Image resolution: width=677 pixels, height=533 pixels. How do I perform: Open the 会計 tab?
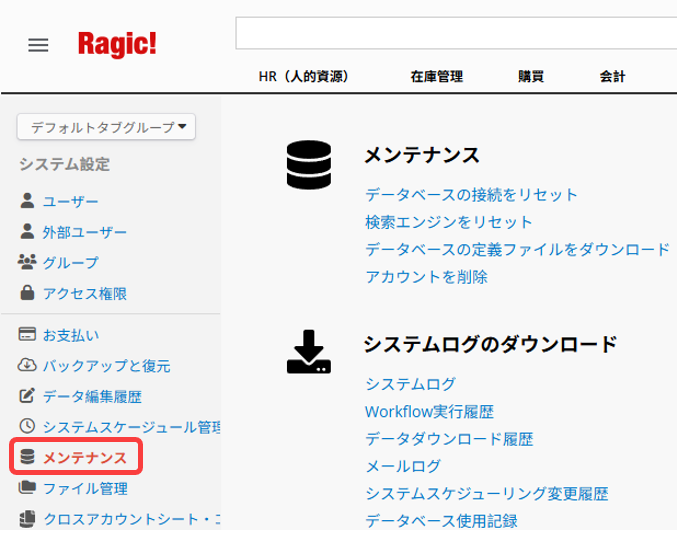[x=612, y=76]
